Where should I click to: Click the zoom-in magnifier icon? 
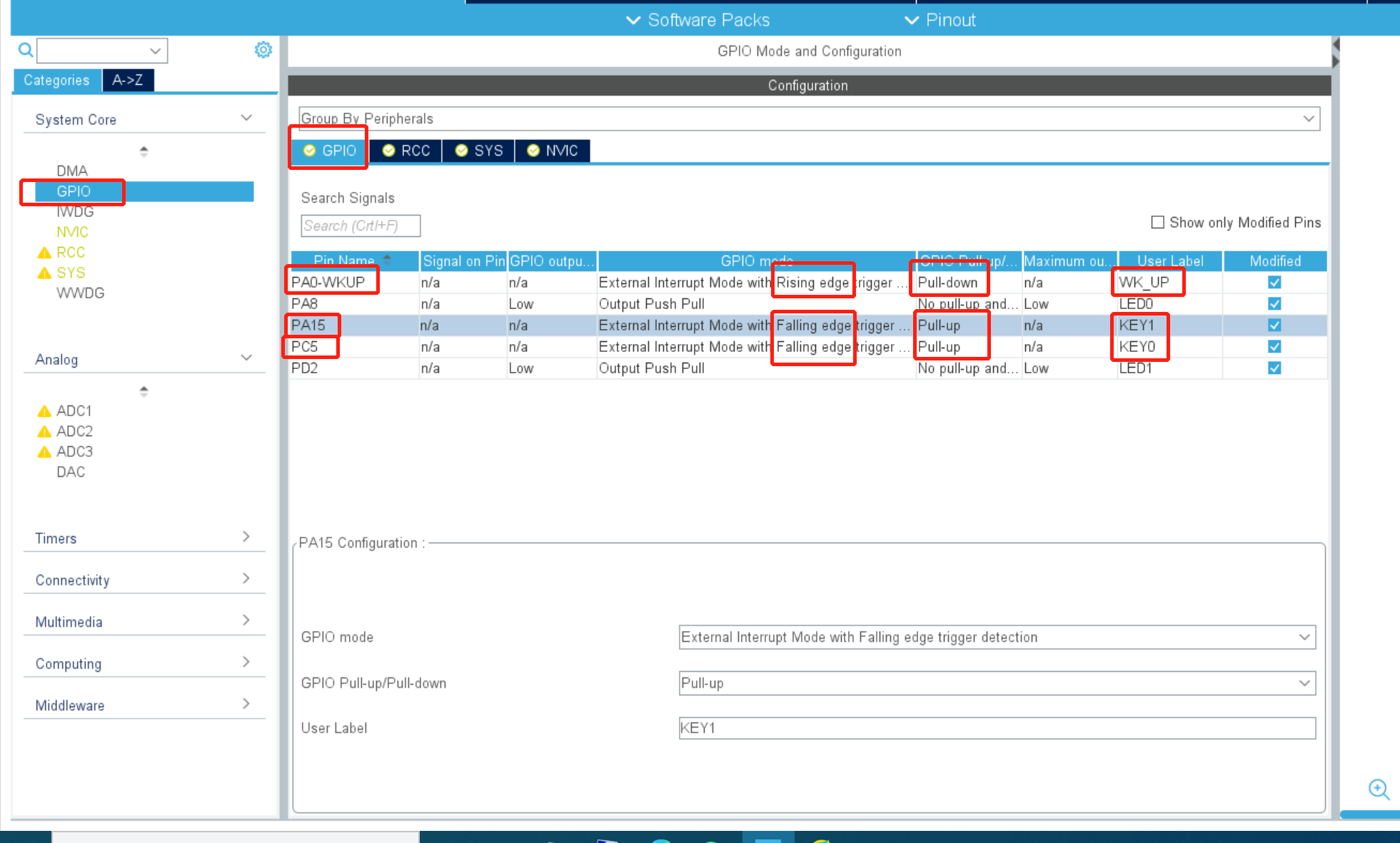(x=1379, y=789)
